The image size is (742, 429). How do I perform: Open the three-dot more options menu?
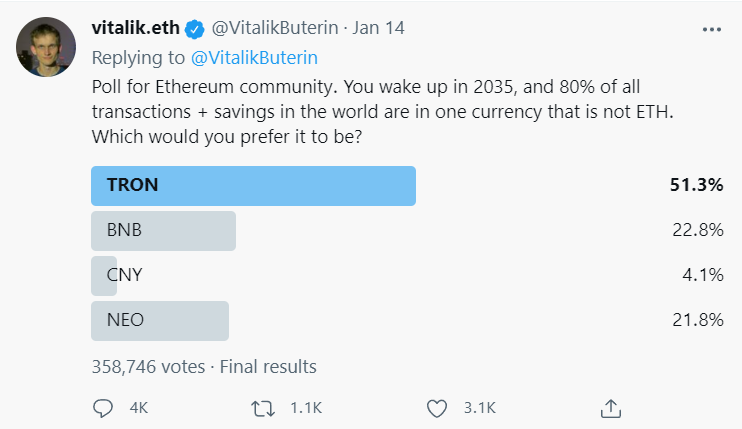click(712, 29)
